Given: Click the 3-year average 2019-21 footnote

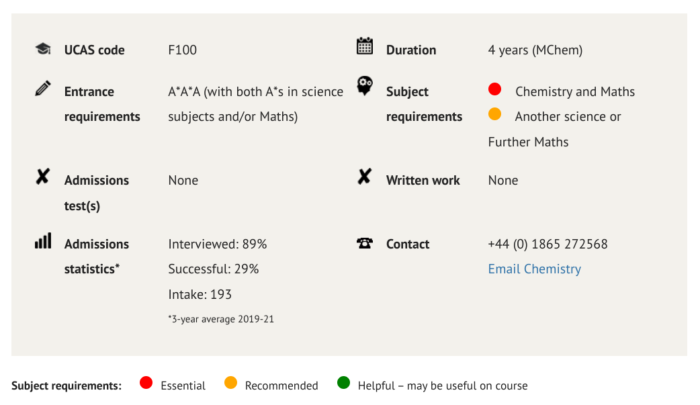Looking at the screenshot, I should click(x=221, y=319).
